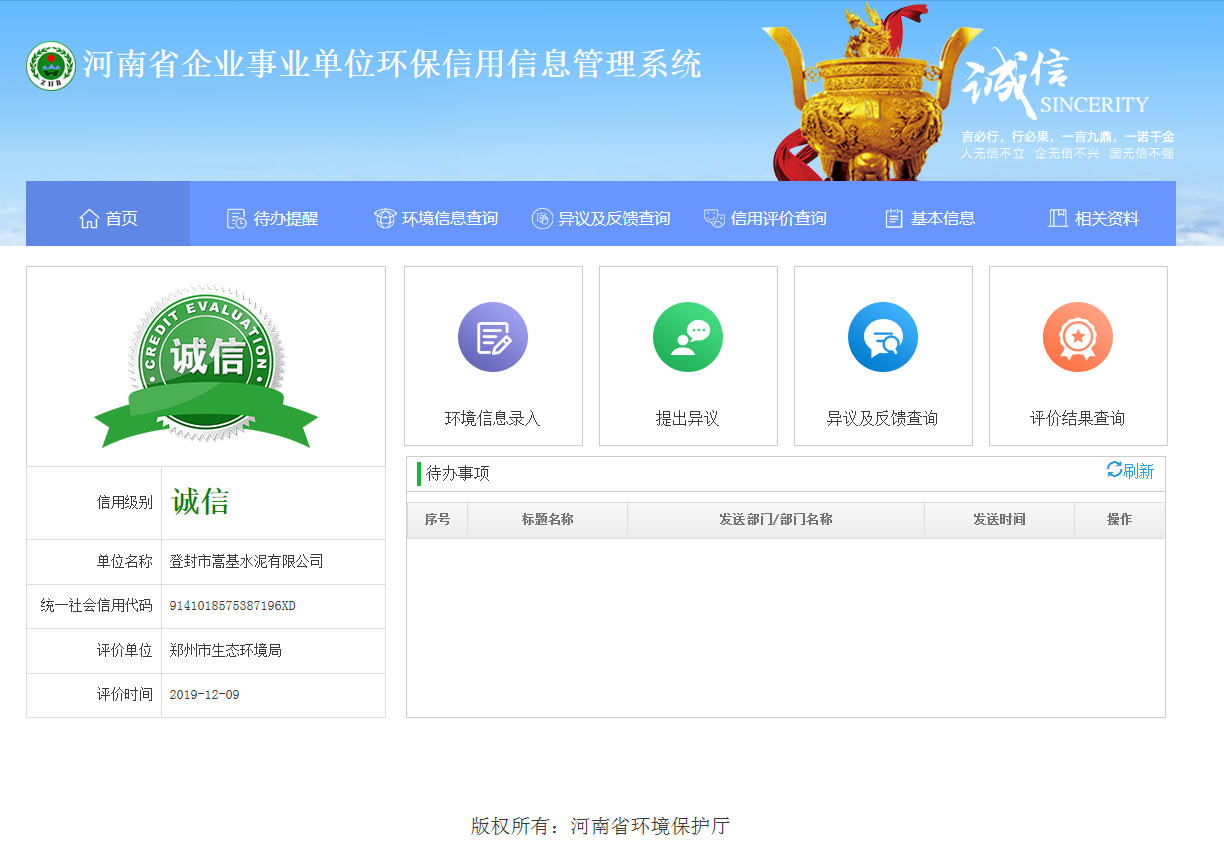Click the 发送部门/部门名称 column header
The image size is (1224, 866).
coord(775,520)
